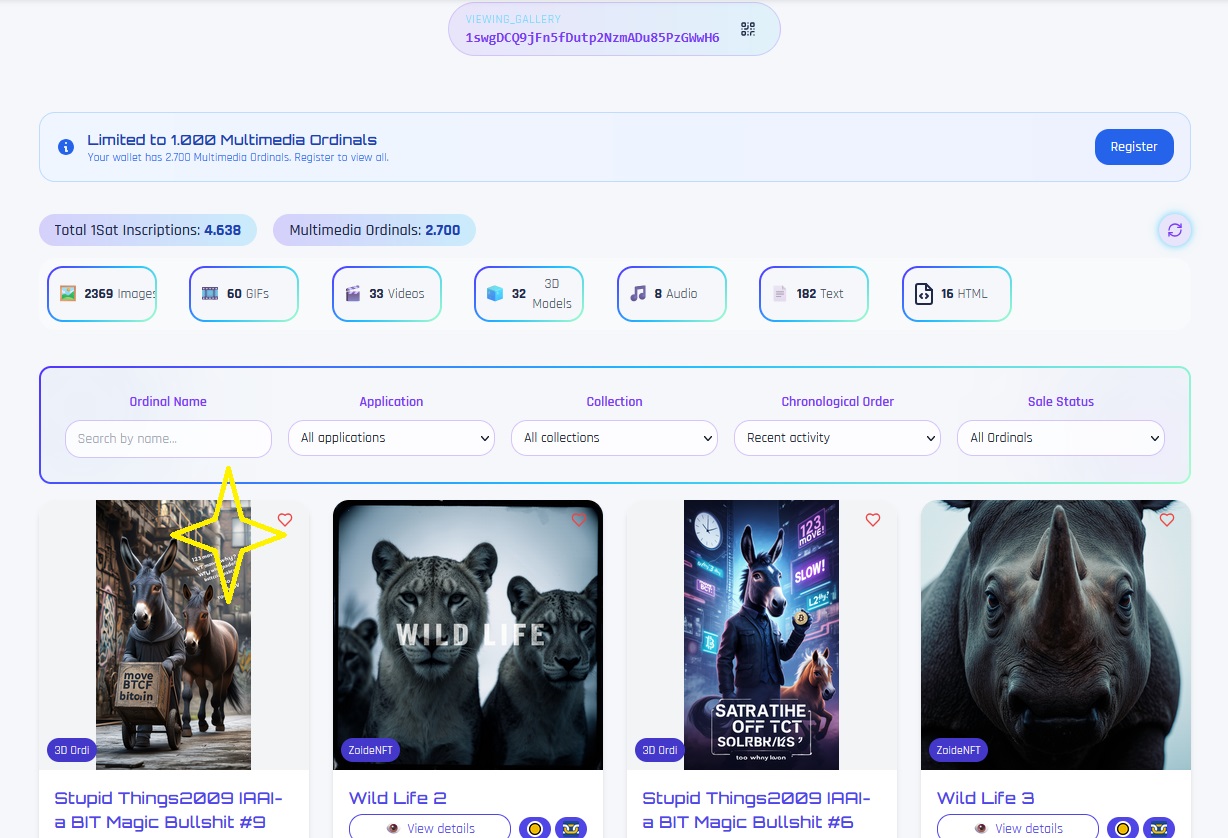Click the yellow coin icon on Wild Life 3

click(x=1123, y=828)
